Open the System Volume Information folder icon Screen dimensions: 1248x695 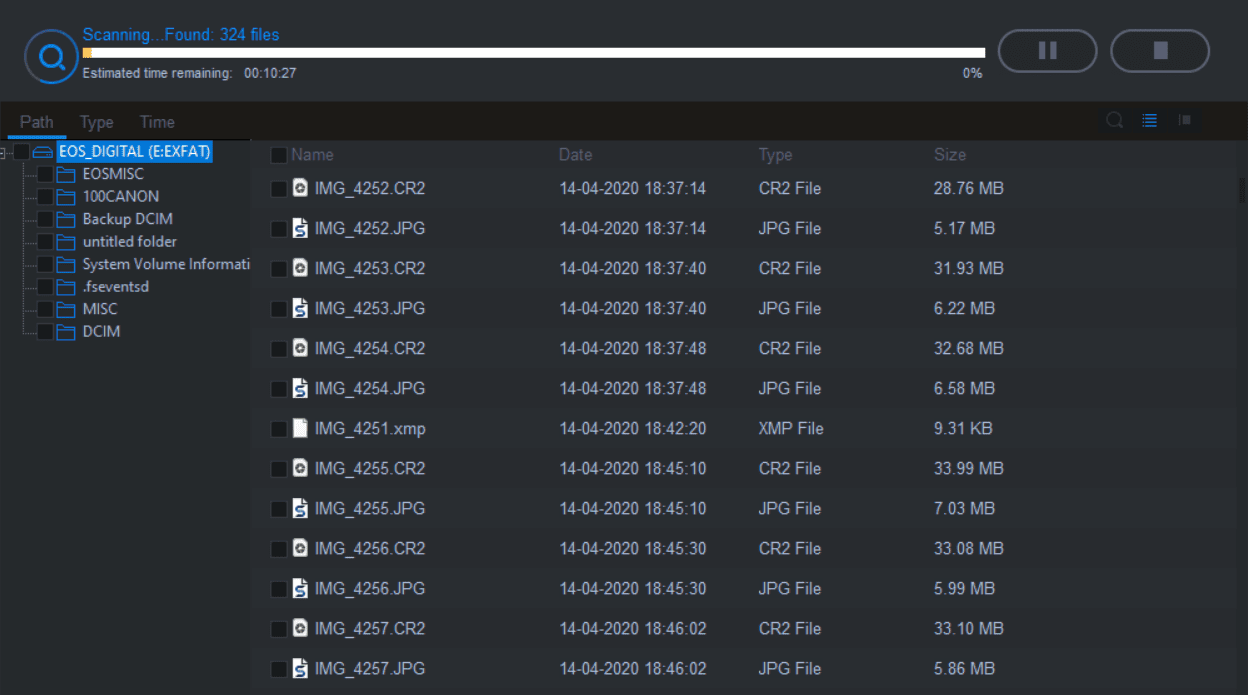pos(66,264)
